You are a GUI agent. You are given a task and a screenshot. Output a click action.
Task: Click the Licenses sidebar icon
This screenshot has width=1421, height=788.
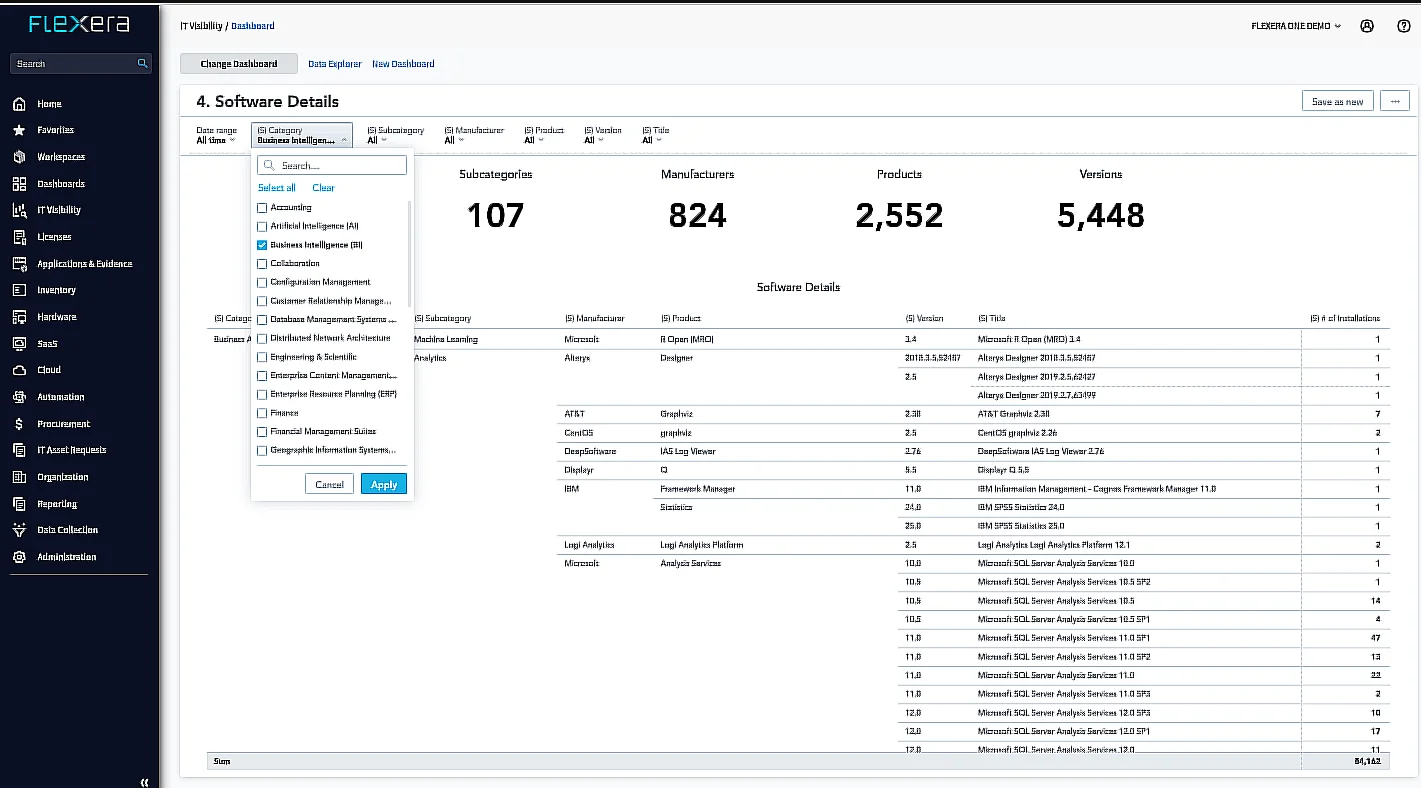18,237
